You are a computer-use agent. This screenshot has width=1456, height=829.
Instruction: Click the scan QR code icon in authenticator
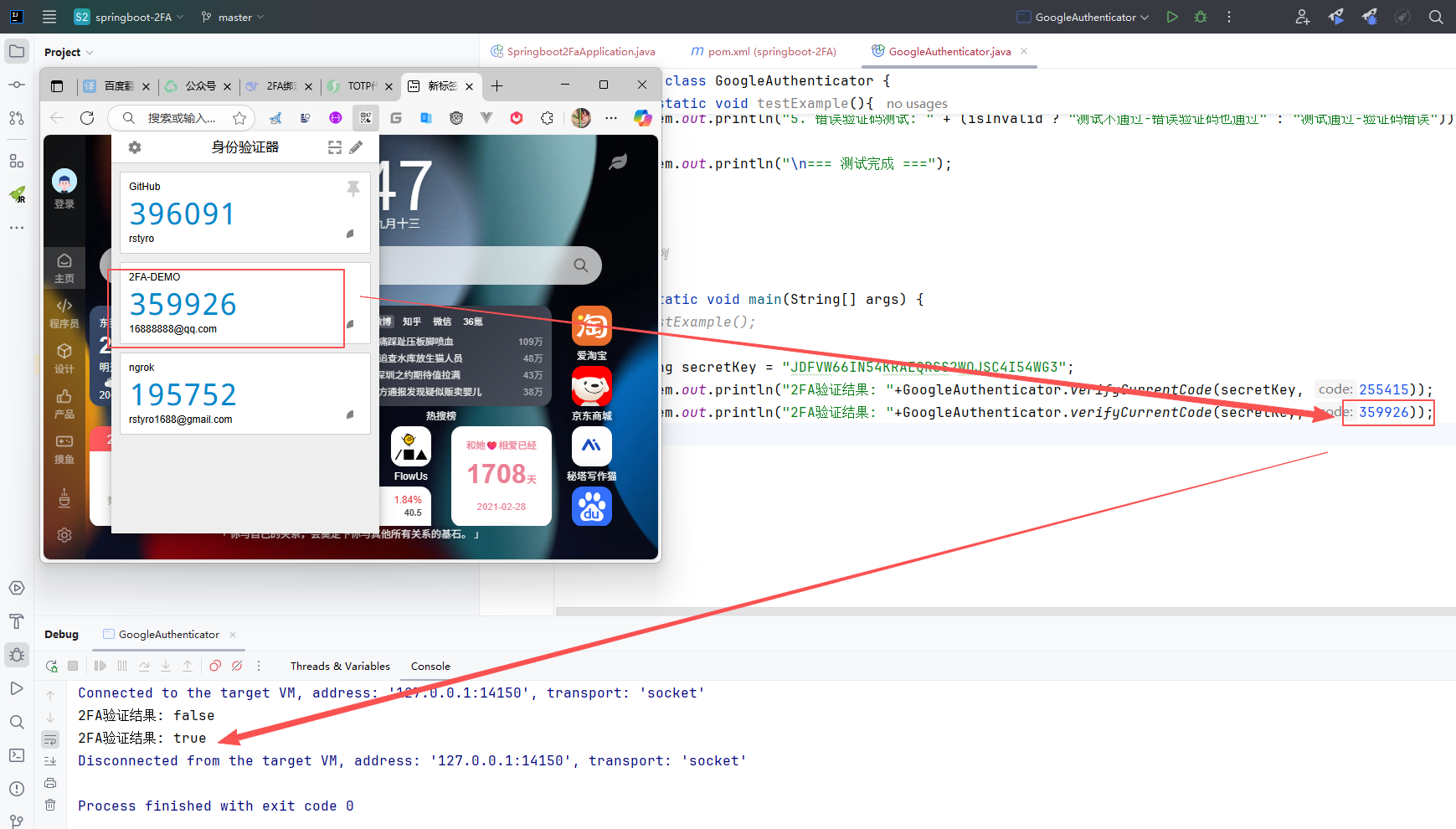(x=335, y=147)
